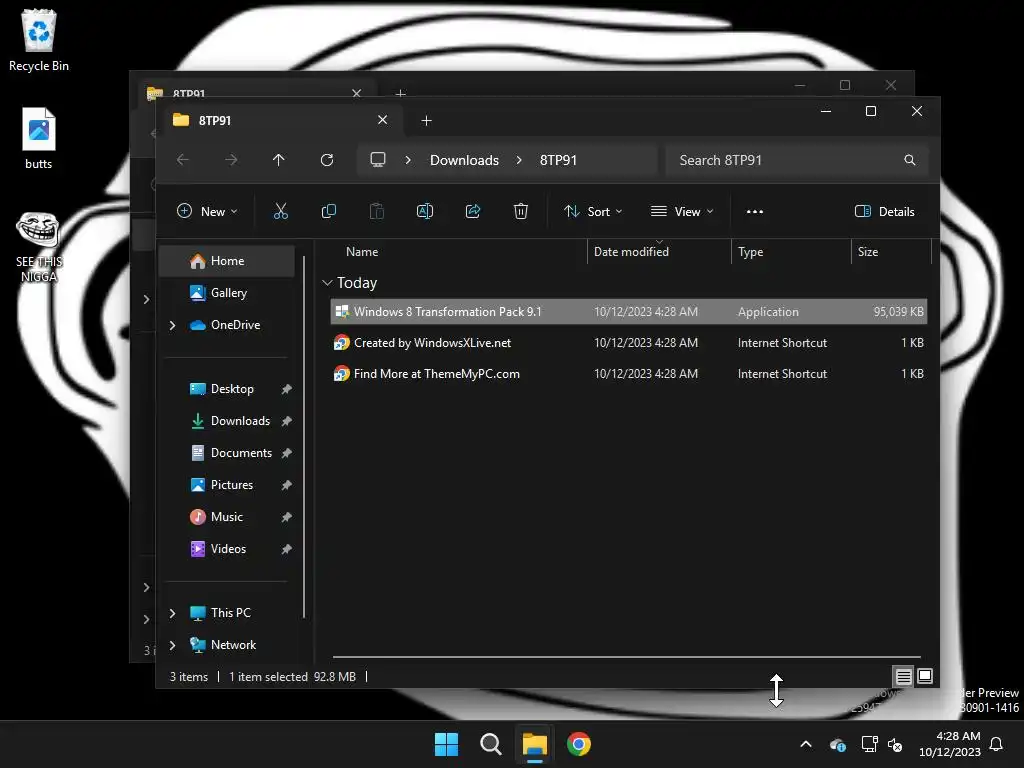Open Desktop in the navigation pane
Viewport: 1024px width, 768px height.
(x=227, y=389)
